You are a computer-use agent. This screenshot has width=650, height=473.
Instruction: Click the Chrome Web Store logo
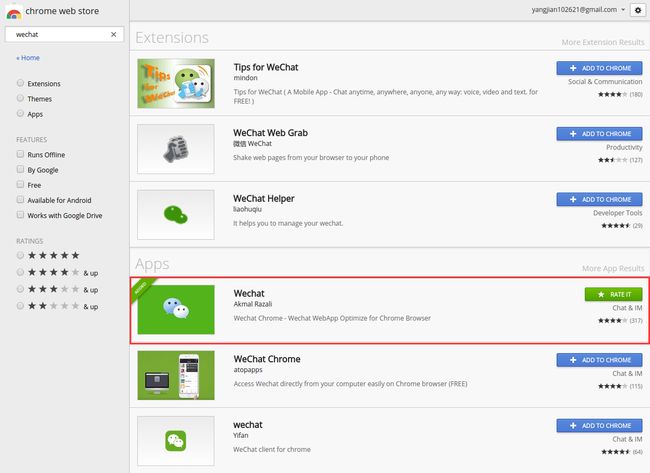click(14, 12)
